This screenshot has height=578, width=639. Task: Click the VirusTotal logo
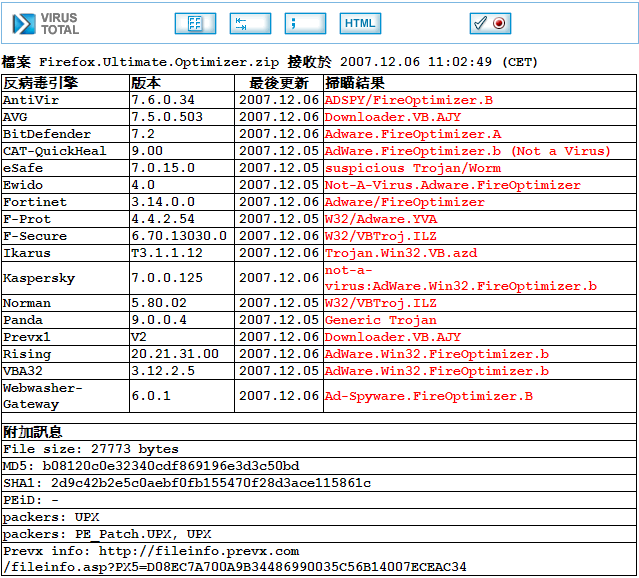pyautogui.click(x=46, y=24)
